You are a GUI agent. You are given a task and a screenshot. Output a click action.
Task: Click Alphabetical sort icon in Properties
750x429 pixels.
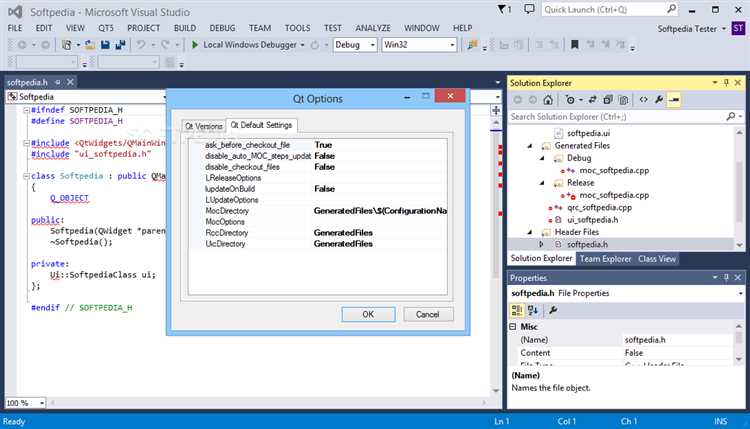(x=533, y=310)
